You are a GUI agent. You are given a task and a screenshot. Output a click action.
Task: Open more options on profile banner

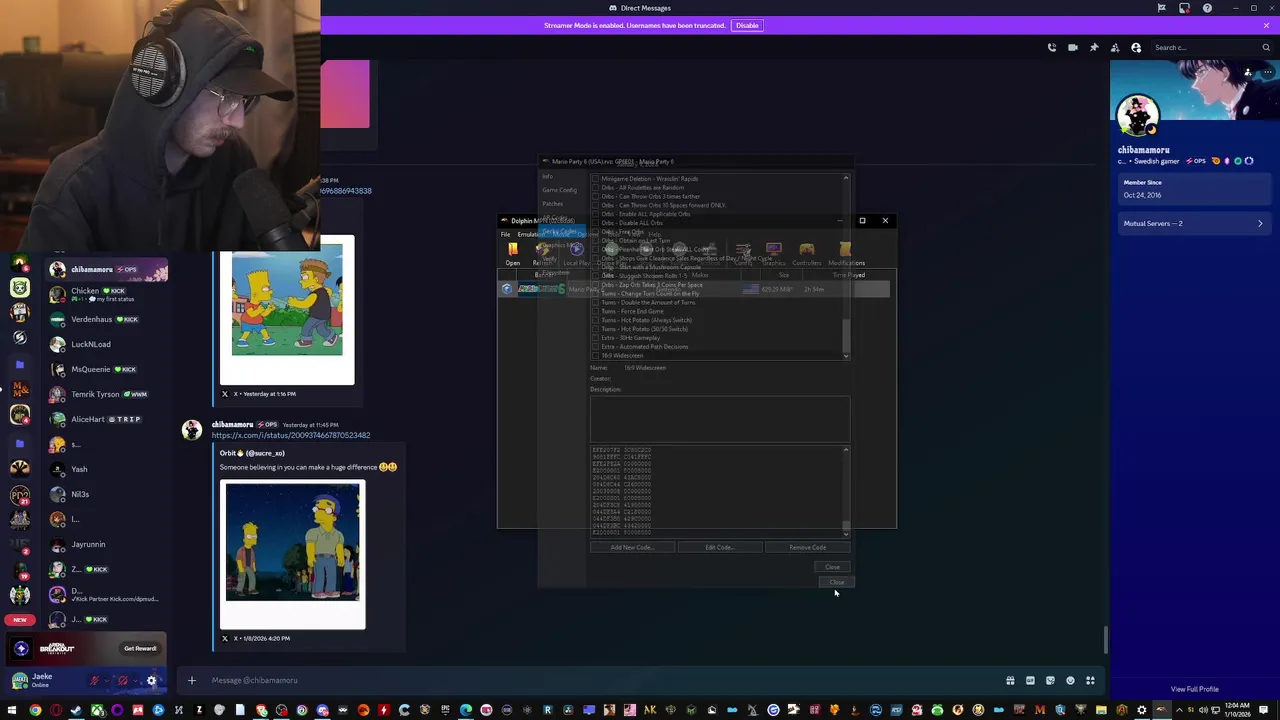(1266, 72)
